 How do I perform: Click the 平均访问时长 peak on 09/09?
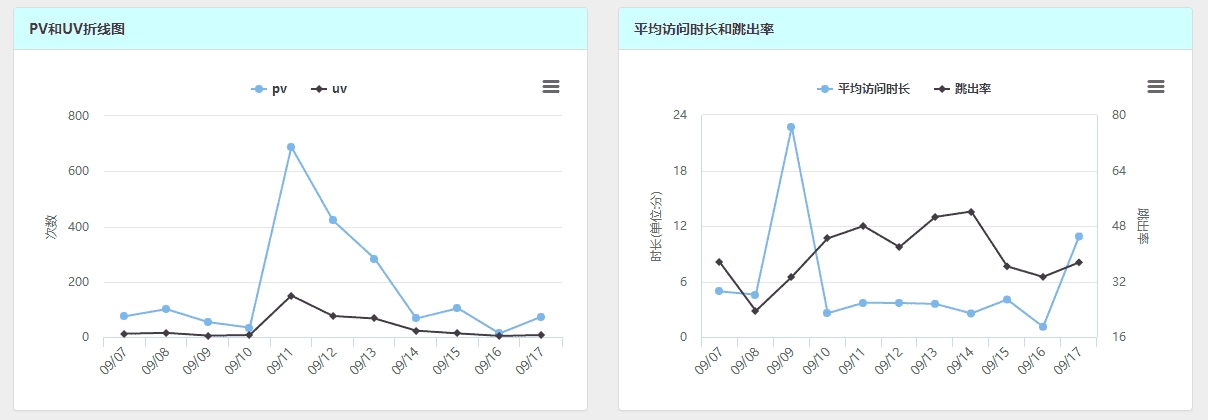coord(791,127)
